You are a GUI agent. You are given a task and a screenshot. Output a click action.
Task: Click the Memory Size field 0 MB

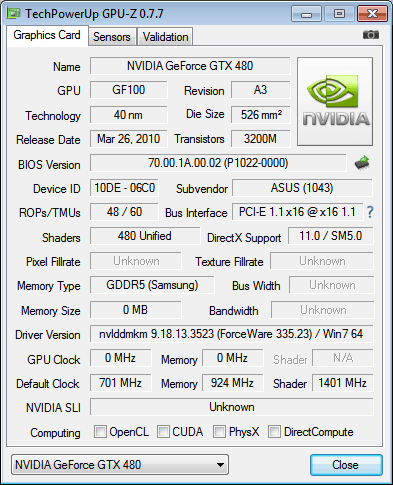tap(136, 310)
